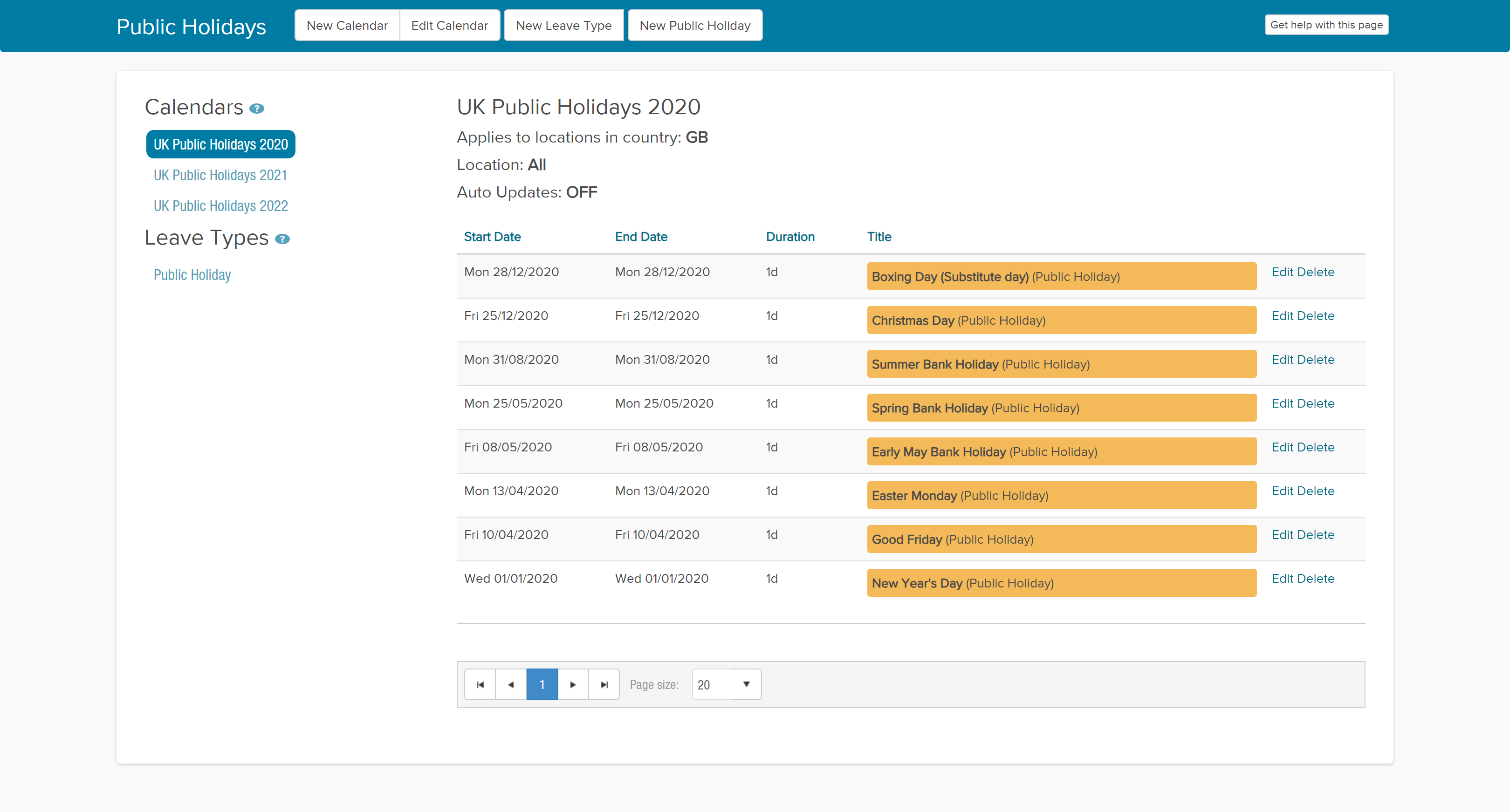Click the Spring Bank Holiday title bar
The width and height of the screenshot is (1510, 812).
point(1062,408)
